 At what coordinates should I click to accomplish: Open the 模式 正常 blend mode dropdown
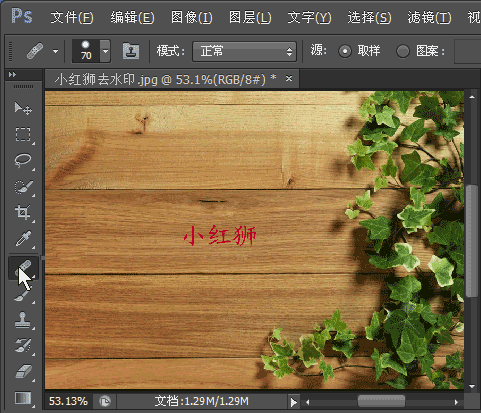coord(244,51)
